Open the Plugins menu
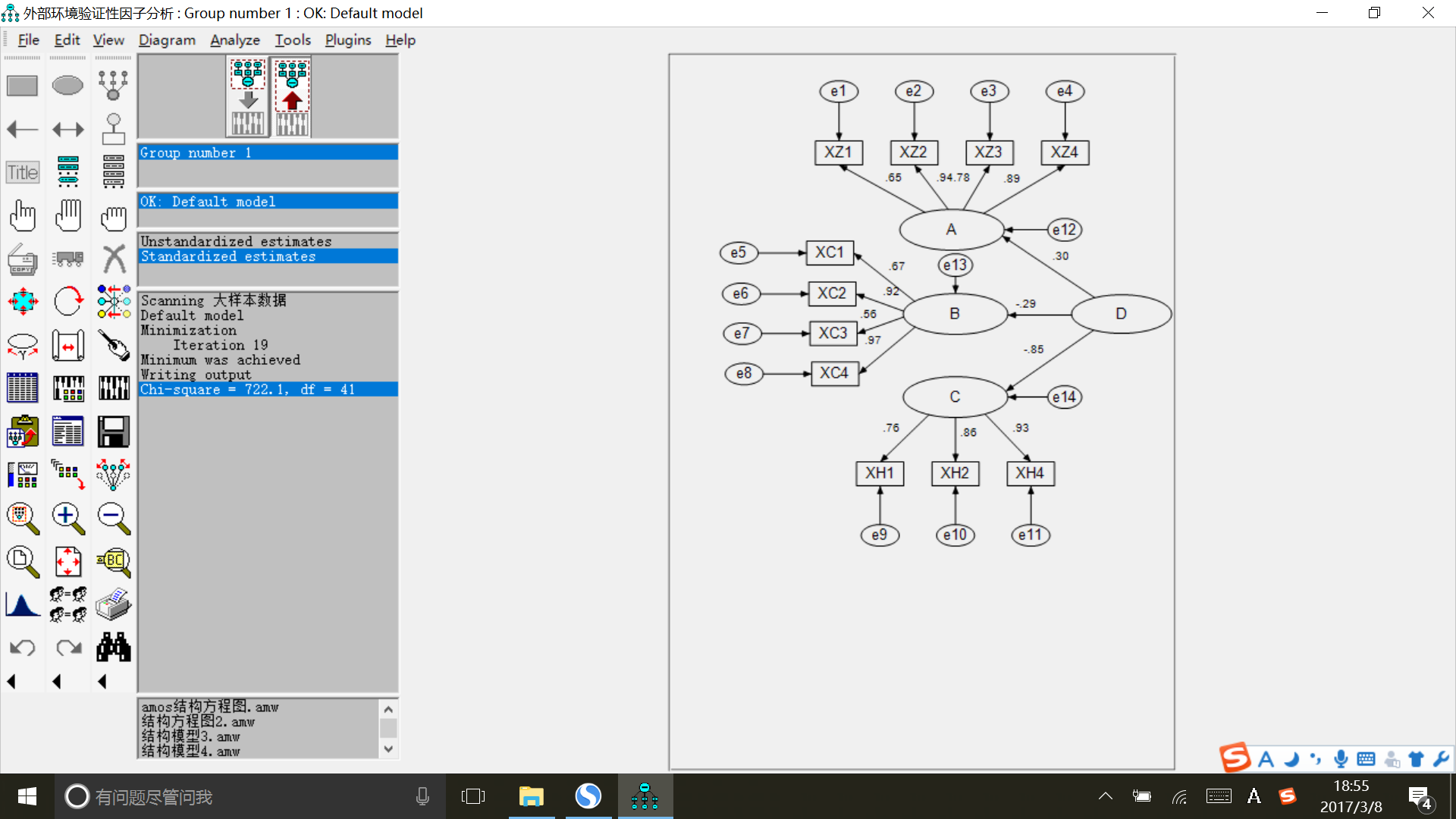1456x819 pixels. (347, 40)
